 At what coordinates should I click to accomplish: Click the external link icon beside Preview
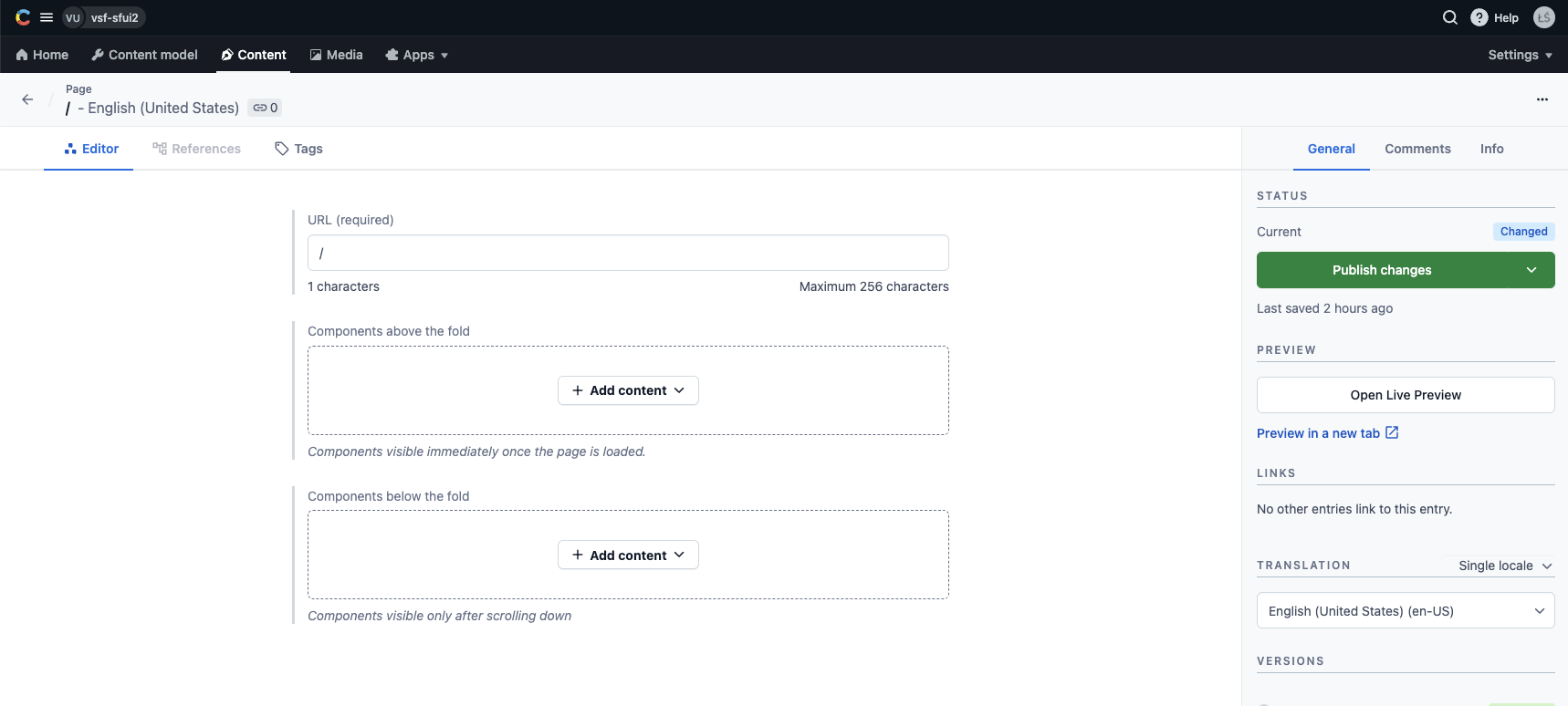click(x=1392, y=433)
